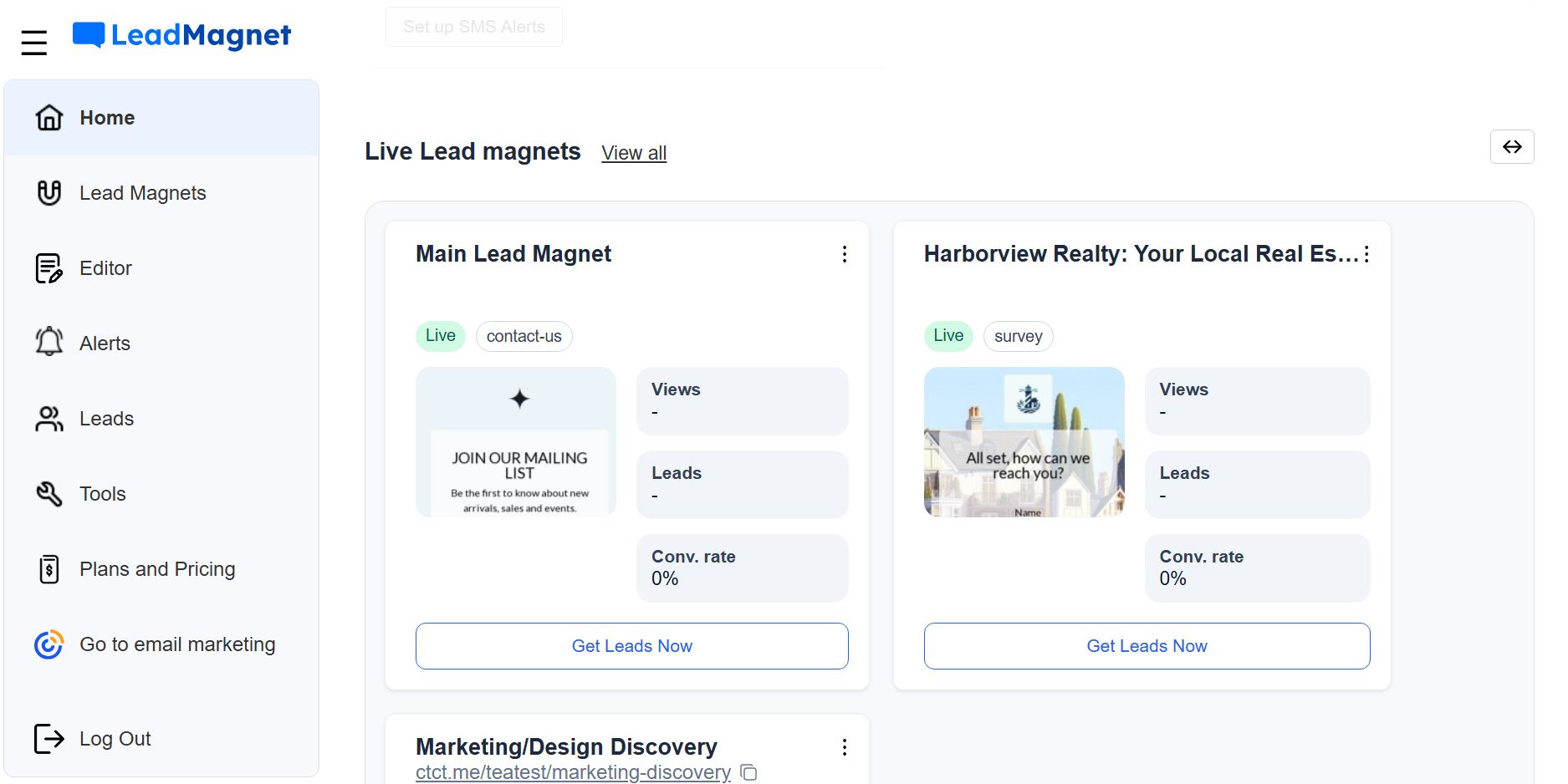This screenshot has height=784, width=1568.
Task: Click the Plans and Pricing icon
Action: click(x=49, y=568)
